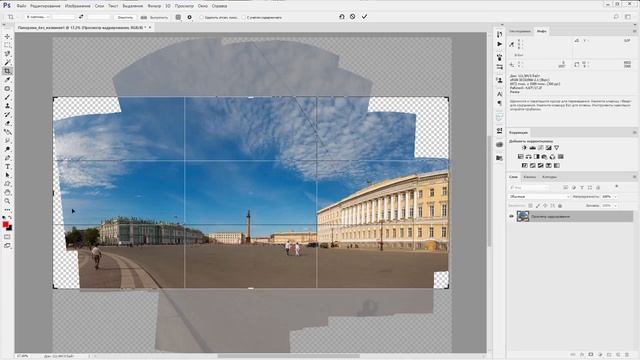The height and width of the screenshot is (360, 640).
Task: Toggle Delete Cropped Pixels checkbox
Action: click(201, 18)
